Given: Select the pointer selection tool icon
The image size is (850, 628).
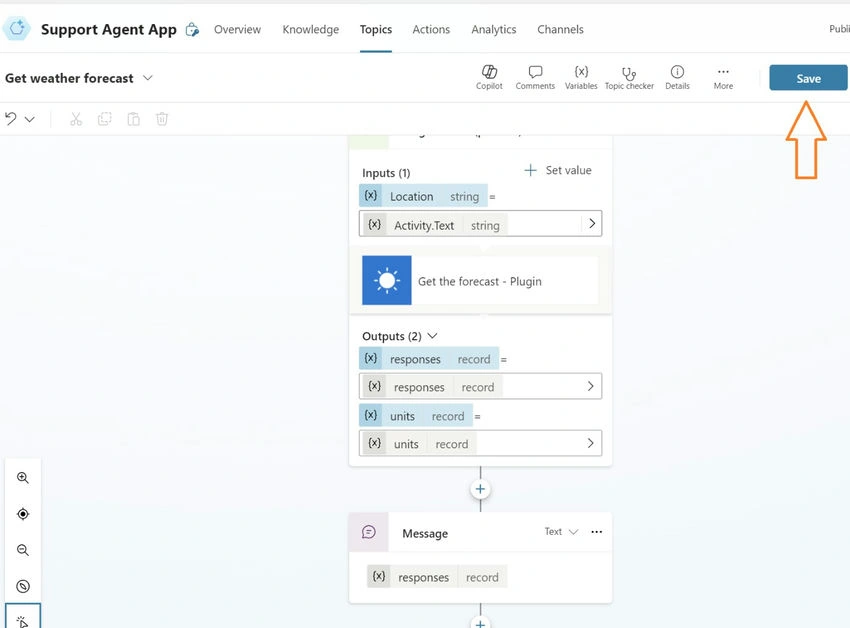Looking at the screenshot, I should click(x=23, y=620).
